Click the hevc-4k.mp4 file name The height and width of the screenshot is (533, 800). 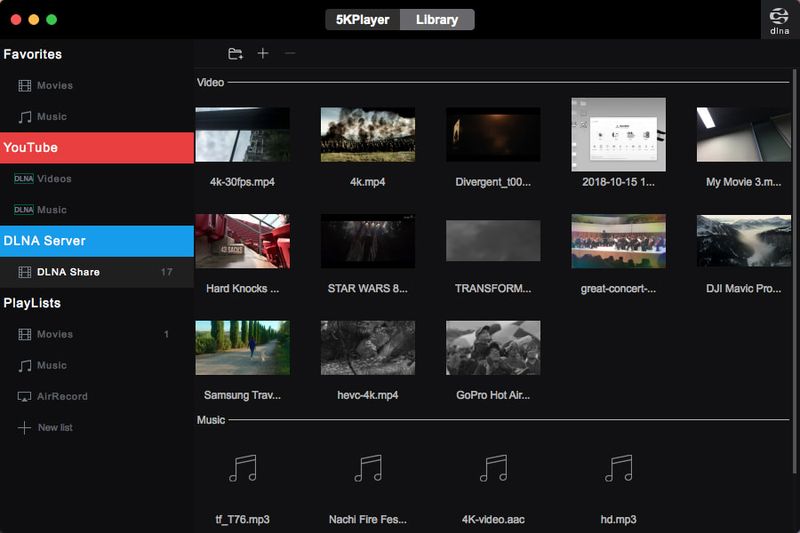pos(368,395)
